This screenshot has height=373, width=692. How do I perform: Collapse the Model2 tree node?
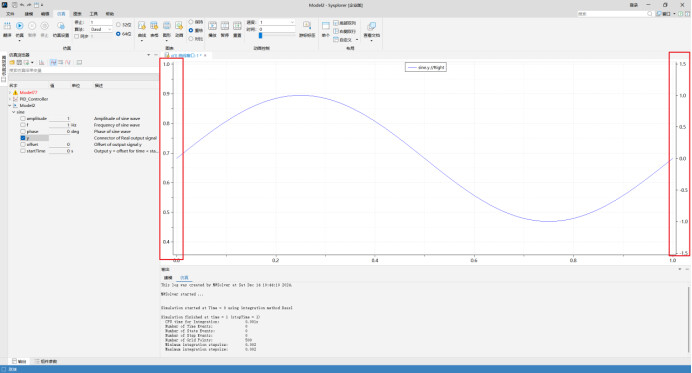point(10,105)
